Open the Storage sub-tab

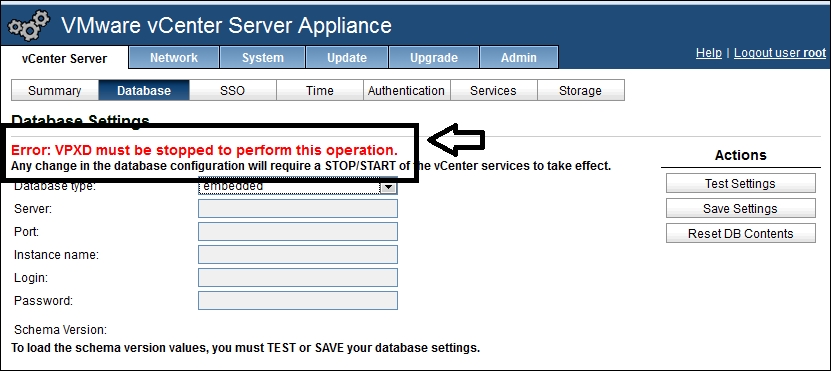[580, 91]
